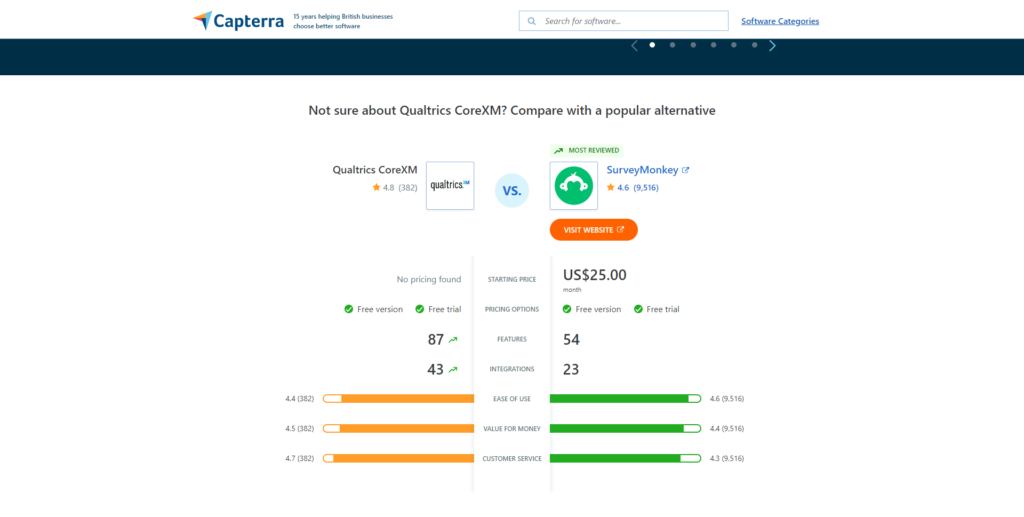Screen dimensions: 1024x517
Task: Click SurveyMonkey integrations count 23
Action: pyautogui.click(x=571, y=369)
